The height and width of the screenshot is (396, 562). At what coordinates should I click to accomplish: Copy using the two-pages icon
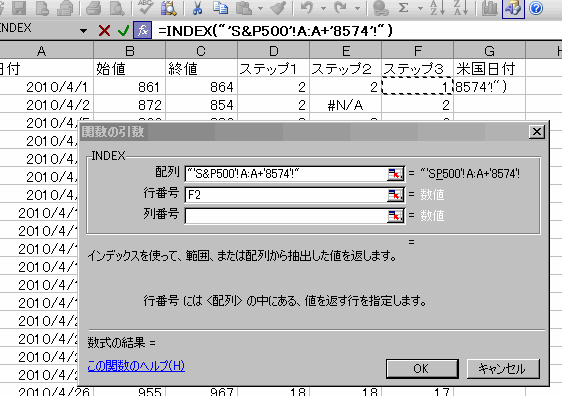220,8
